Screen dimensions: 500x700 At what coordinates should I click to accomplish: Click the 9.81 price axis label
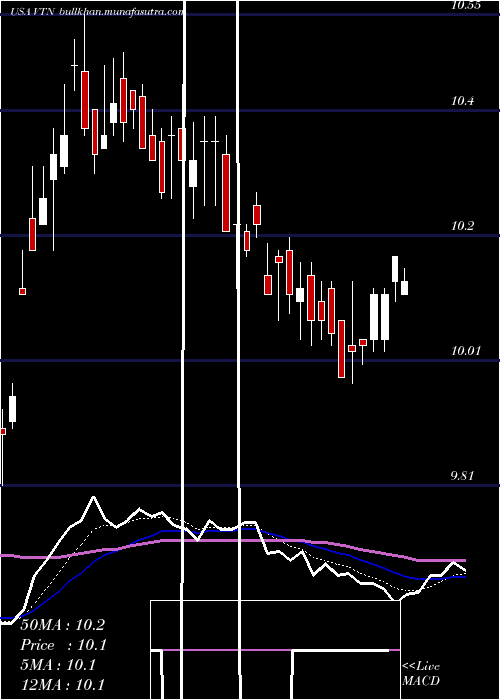[x=462, y=476]
